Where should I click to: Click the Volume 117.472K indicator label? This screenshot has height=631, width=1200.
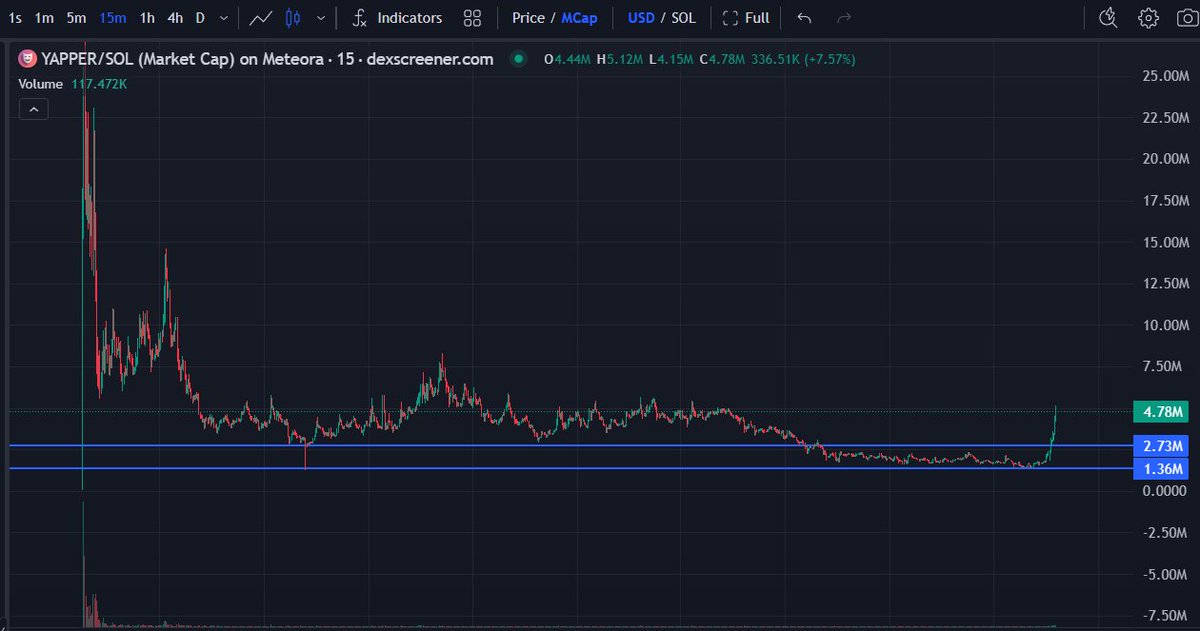coord(73,84)
